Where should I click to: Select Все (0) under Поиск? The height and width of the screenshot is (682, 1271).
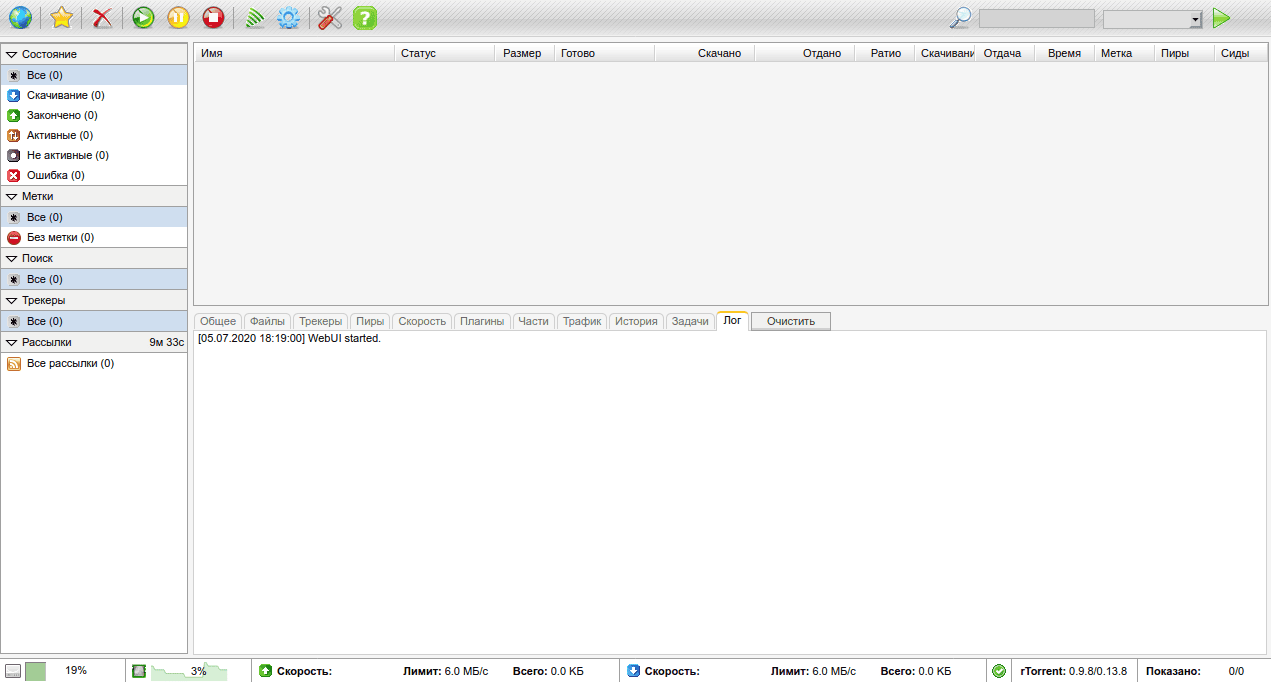(x=94, y=279)
